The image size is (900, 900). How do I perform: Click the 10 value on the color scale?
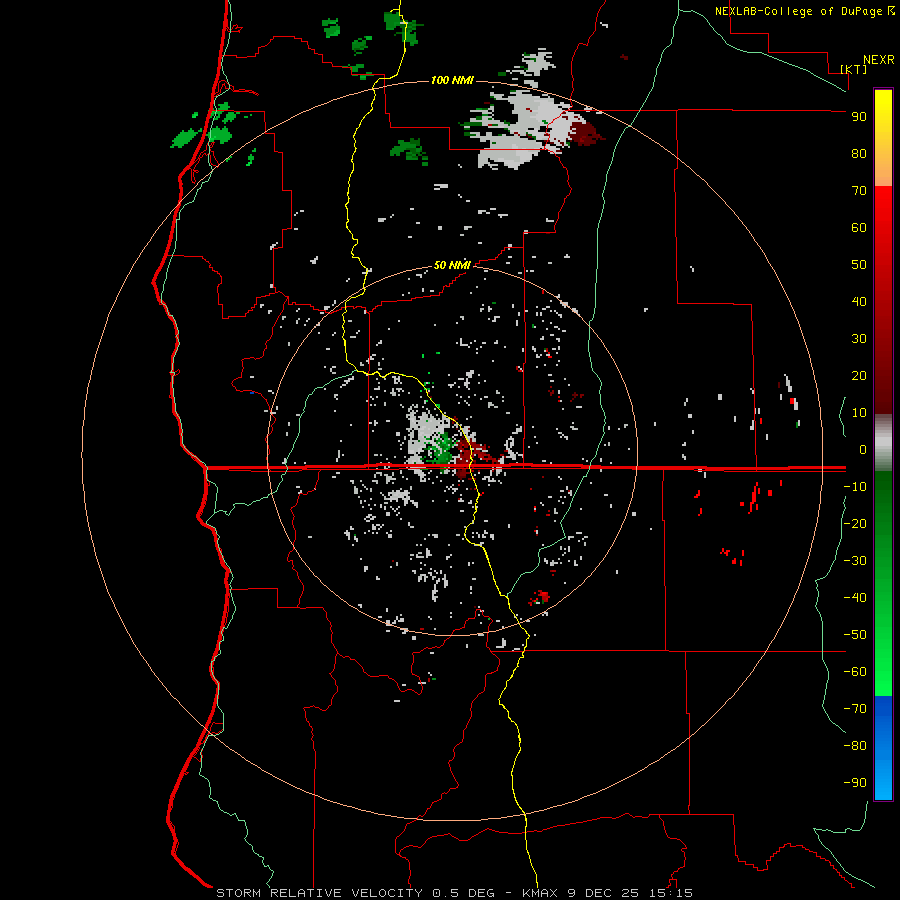point(859,413)
